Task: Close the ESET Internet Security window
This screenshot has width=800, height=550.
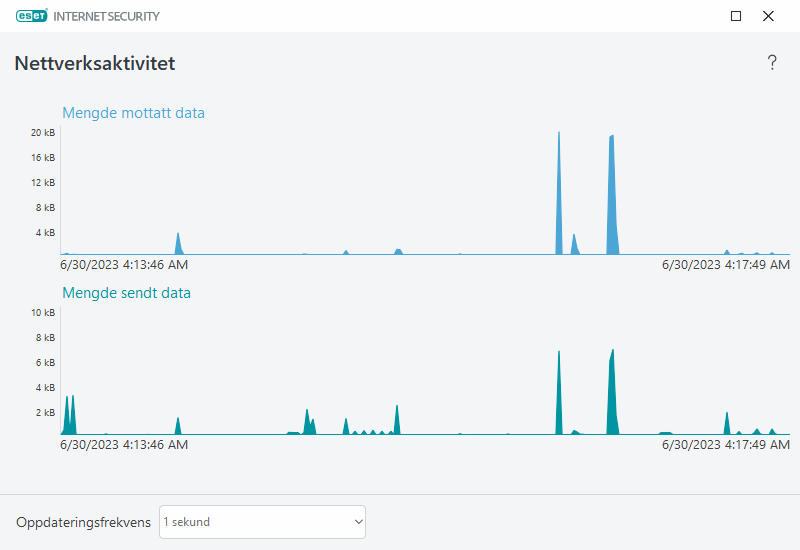Action: pos(768,16)
